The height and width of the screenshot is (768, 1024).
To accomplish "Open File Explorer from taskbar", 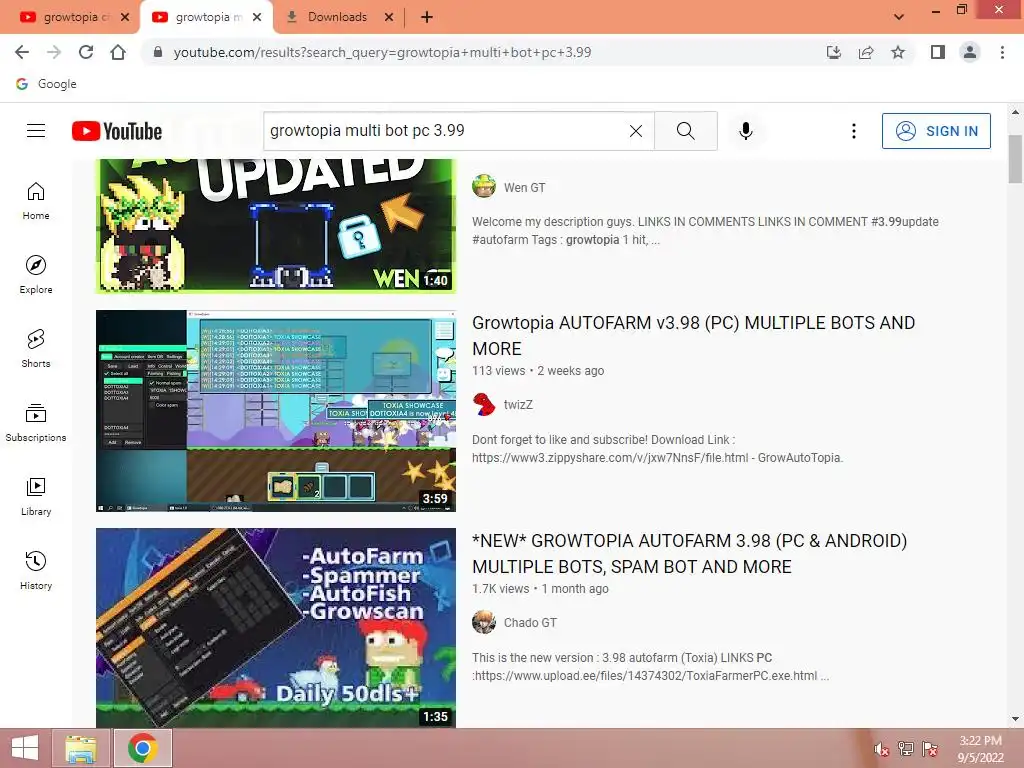I will click(81, 748).
